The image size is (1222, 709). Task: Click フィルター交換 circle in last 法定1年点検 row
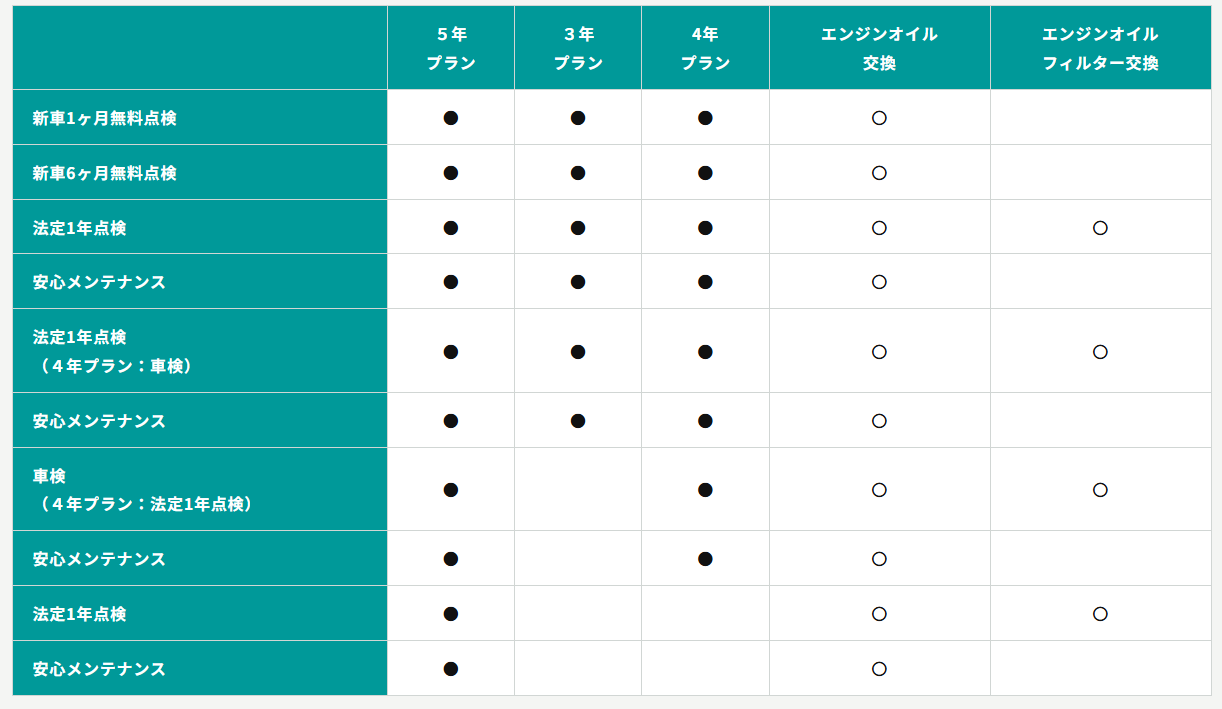click(x=1100, y=614)
